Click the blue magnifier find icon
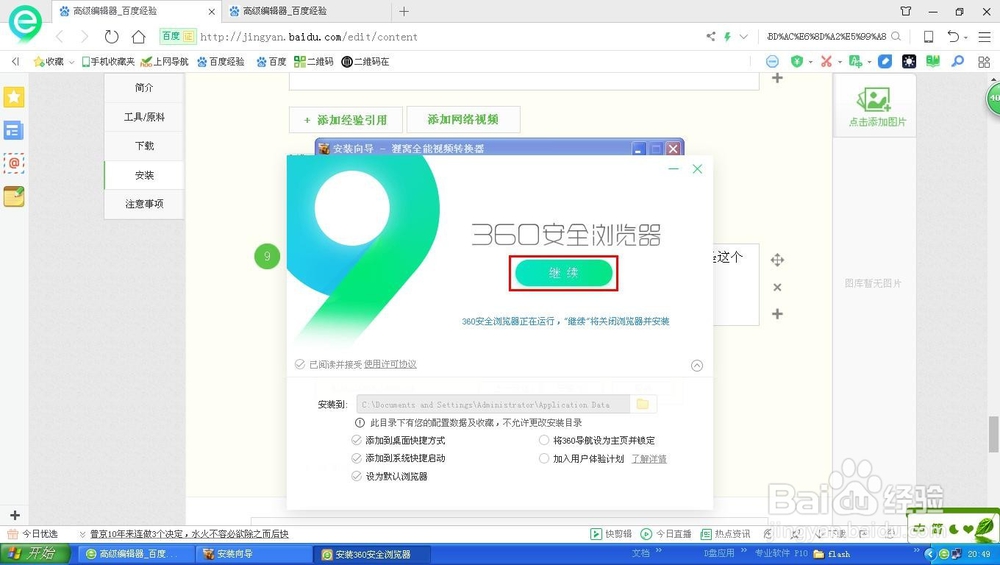 click(x=957, y=61)
